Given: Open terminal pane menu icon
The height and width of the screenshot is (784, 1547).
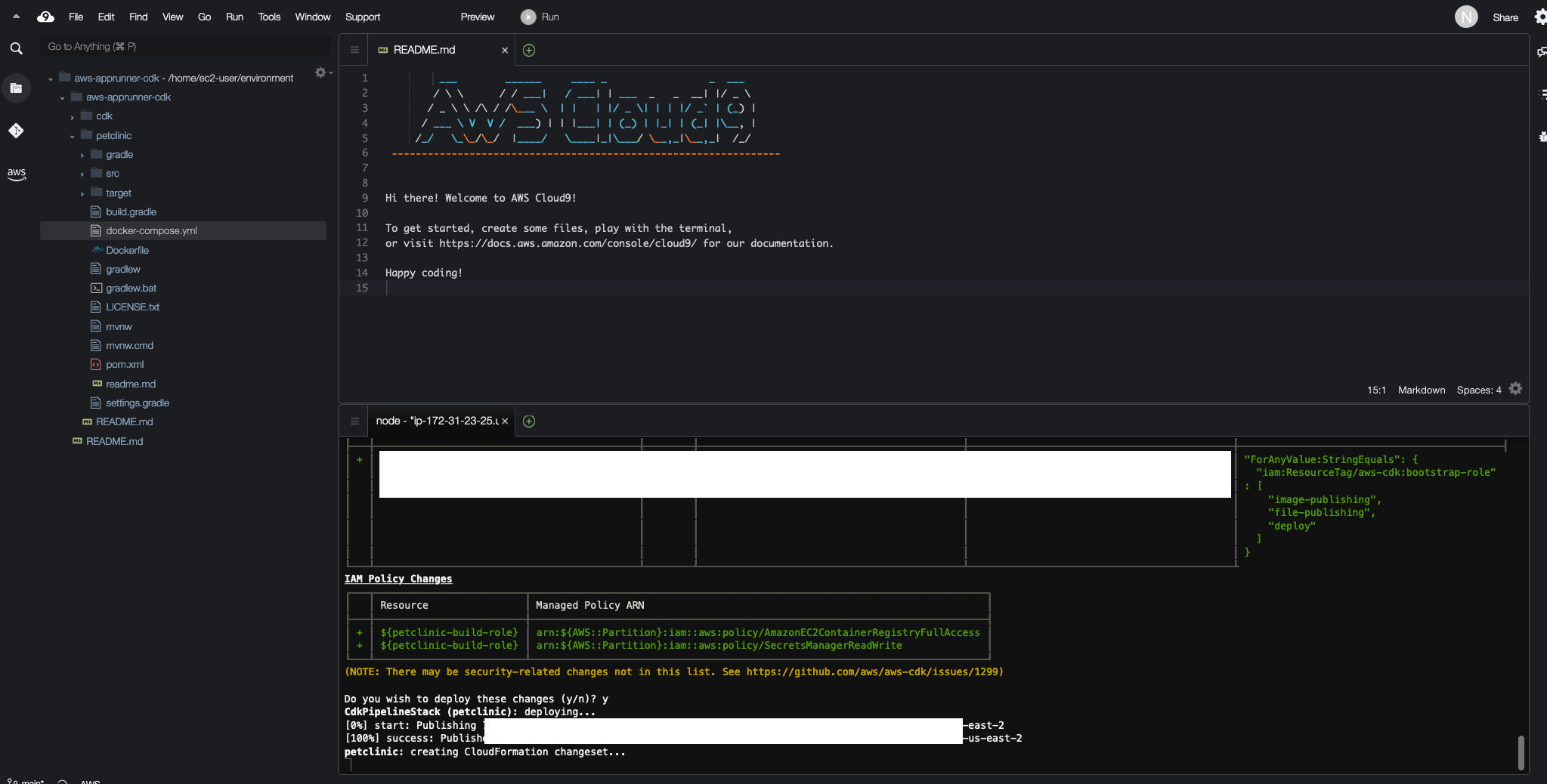Looking at the screenshot, I should point(354,421).
